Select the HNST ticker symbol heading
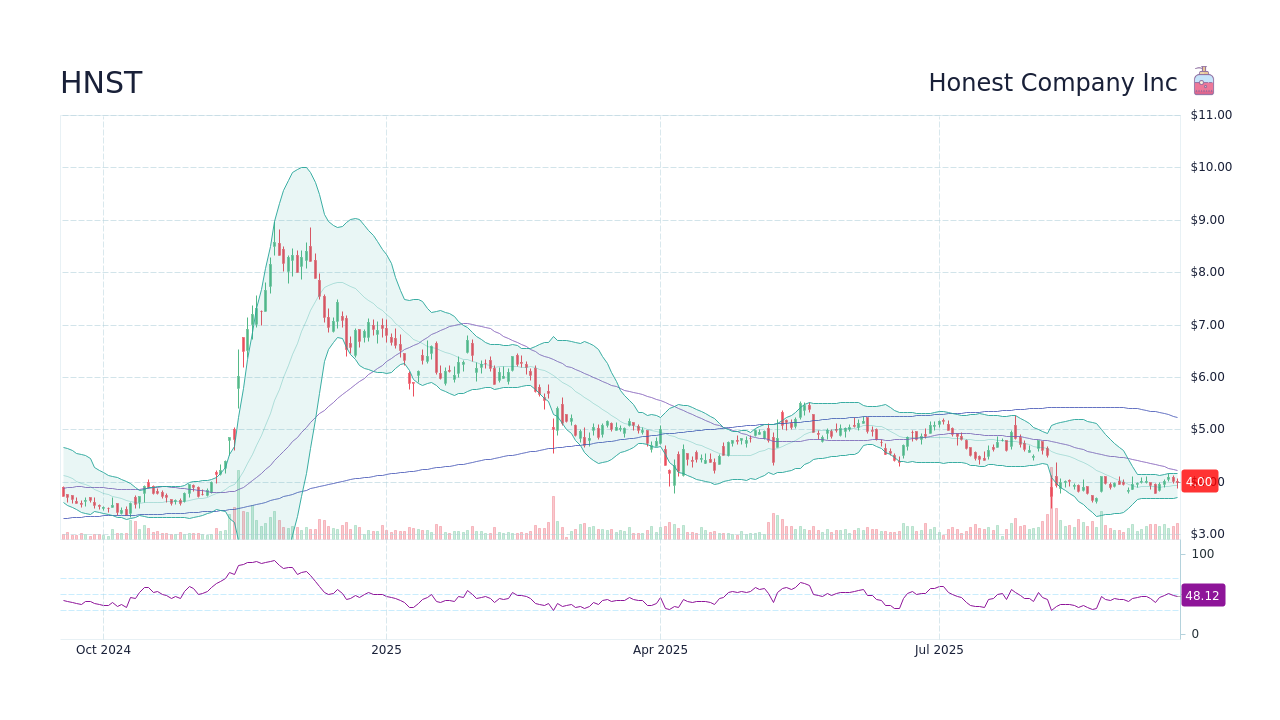This screenshot has width=1280, height=720. 101,82
